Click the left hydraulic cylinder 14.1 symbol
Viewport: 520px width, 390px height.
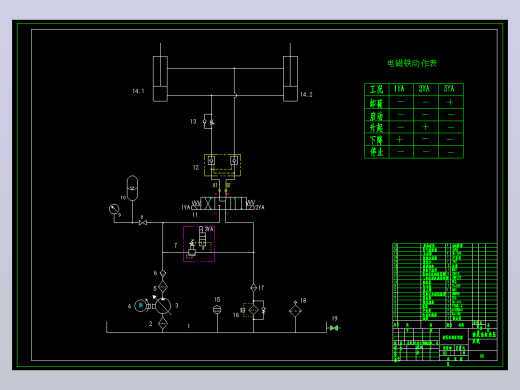coord(160,78)
